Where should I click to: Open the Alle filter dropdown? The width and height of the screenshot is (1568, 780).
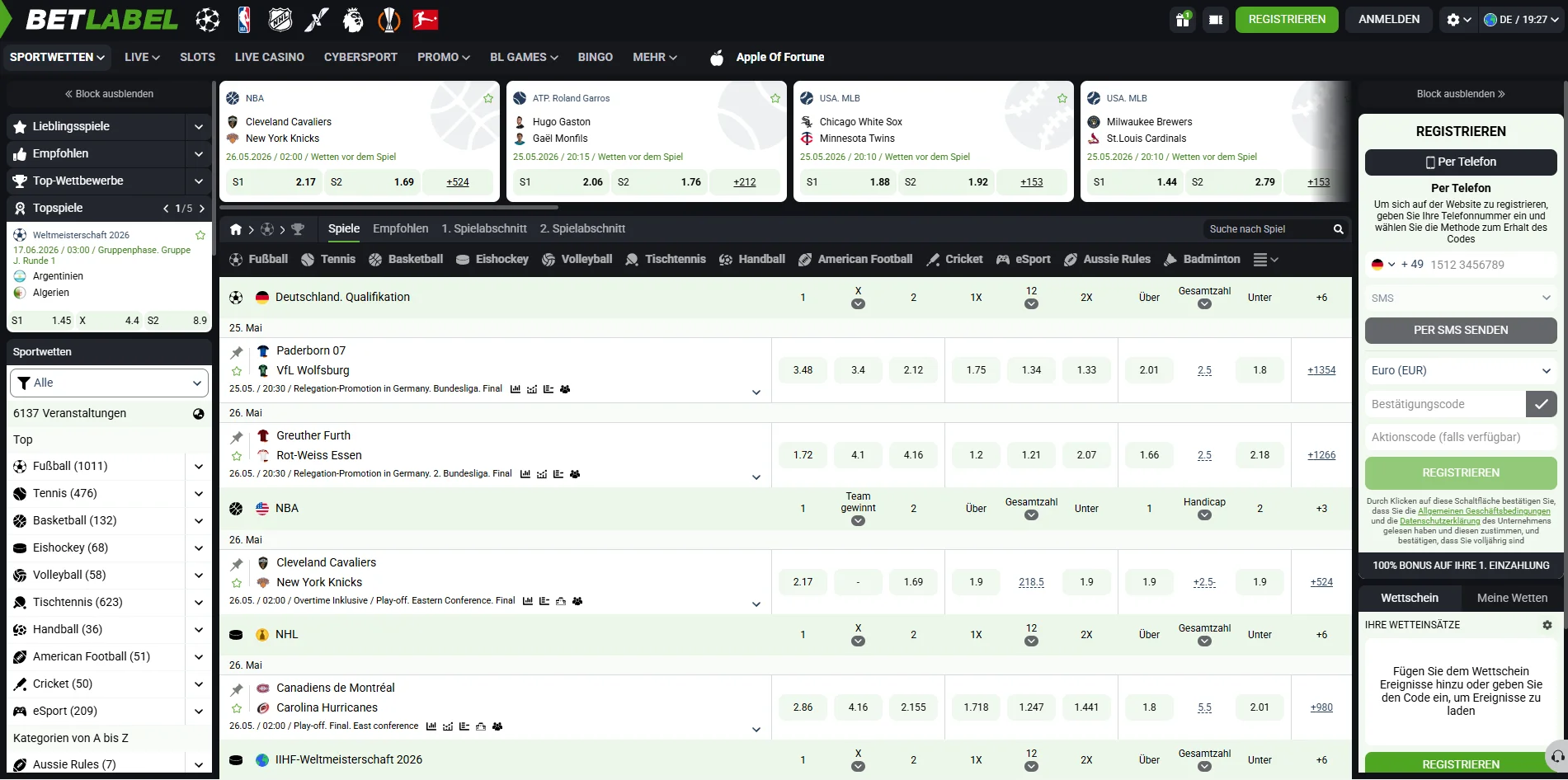(x=109, y=383)
